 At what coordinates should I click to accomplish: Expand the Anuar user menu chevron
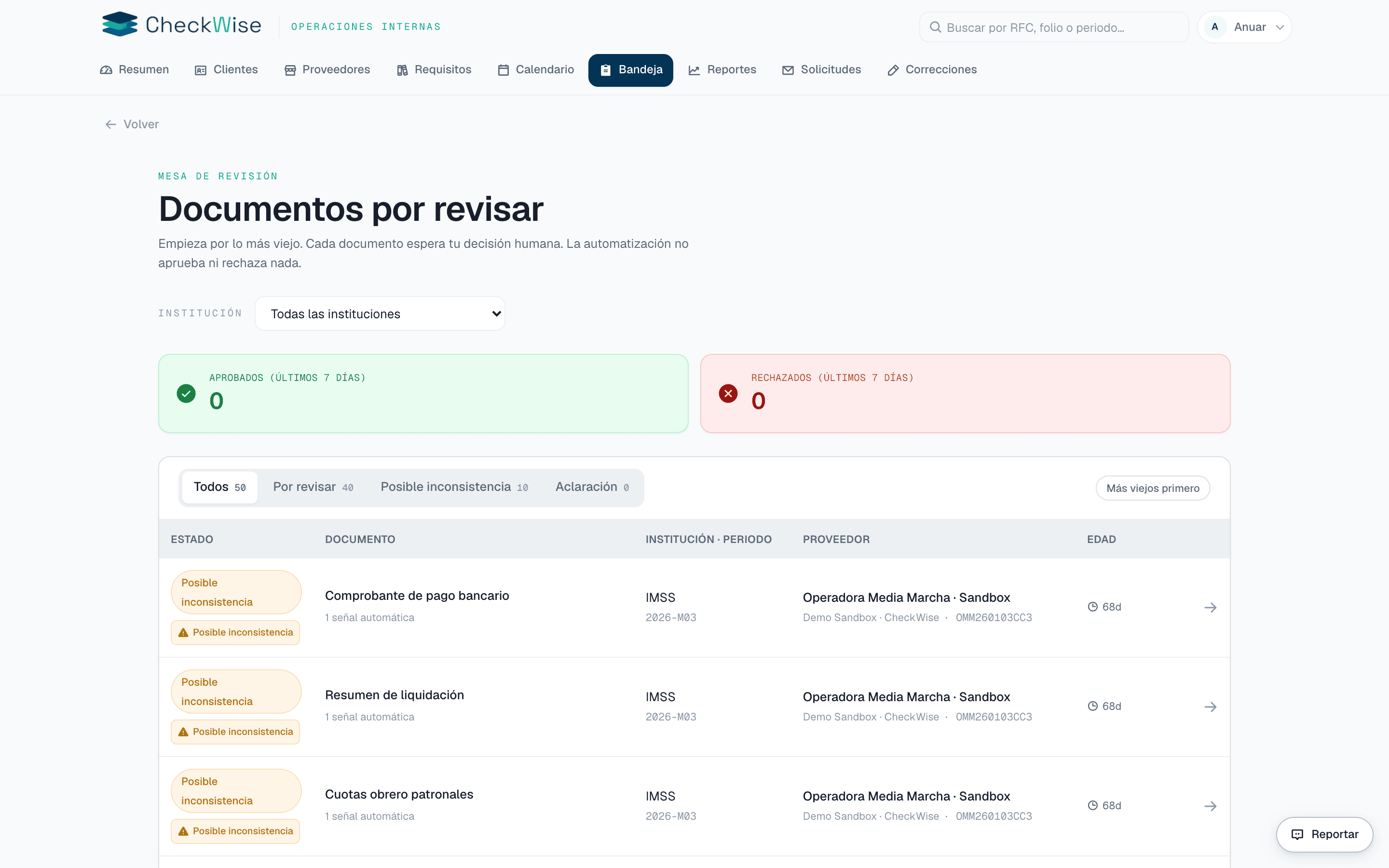pyautogui.click(x=1280, y=27)
